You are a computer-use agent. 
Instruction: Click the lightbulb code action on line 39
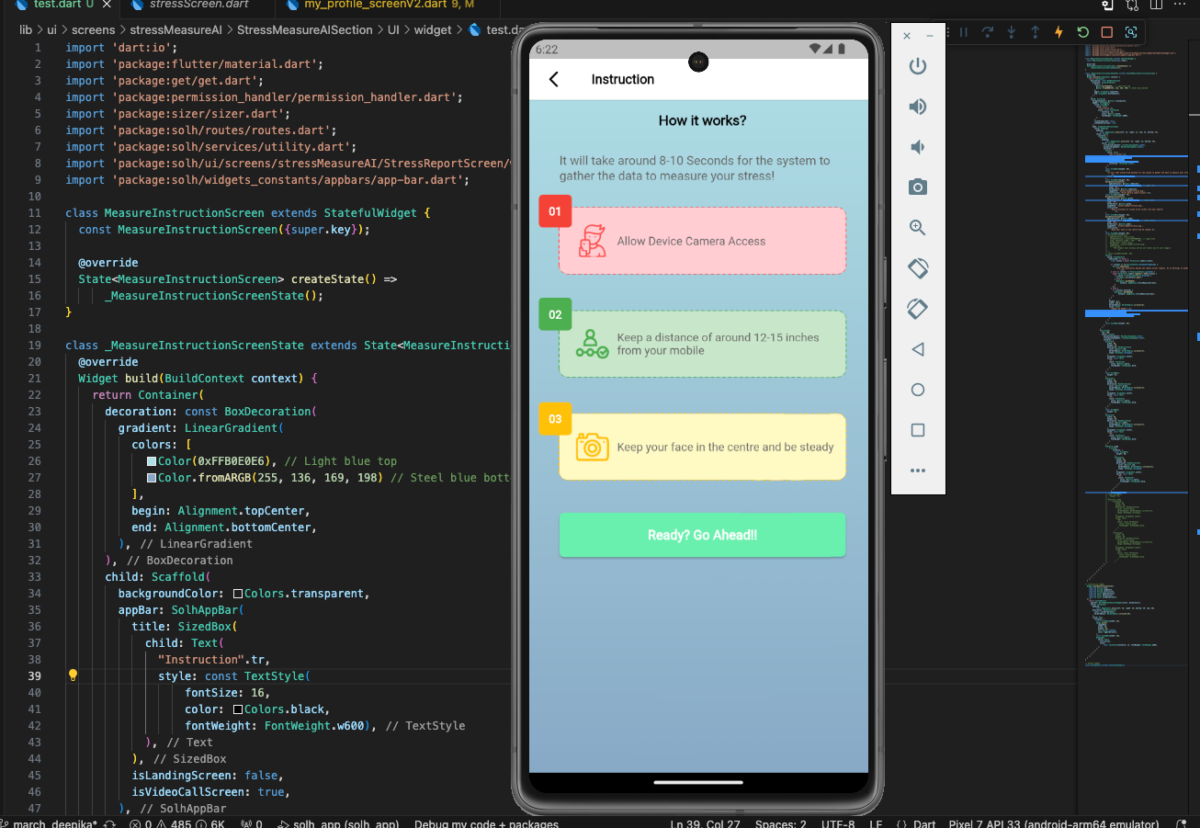pos(72,676)
